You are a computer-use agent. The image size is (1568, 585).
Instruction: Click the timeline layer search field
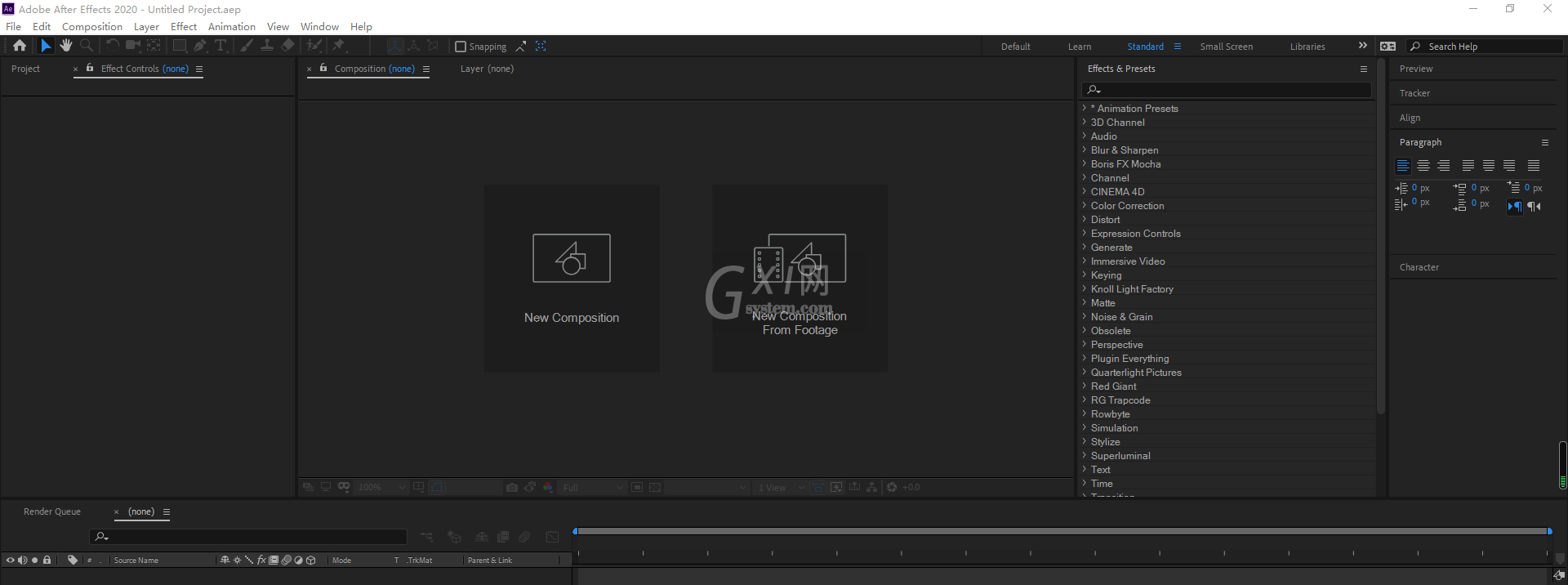coord(248,537)
